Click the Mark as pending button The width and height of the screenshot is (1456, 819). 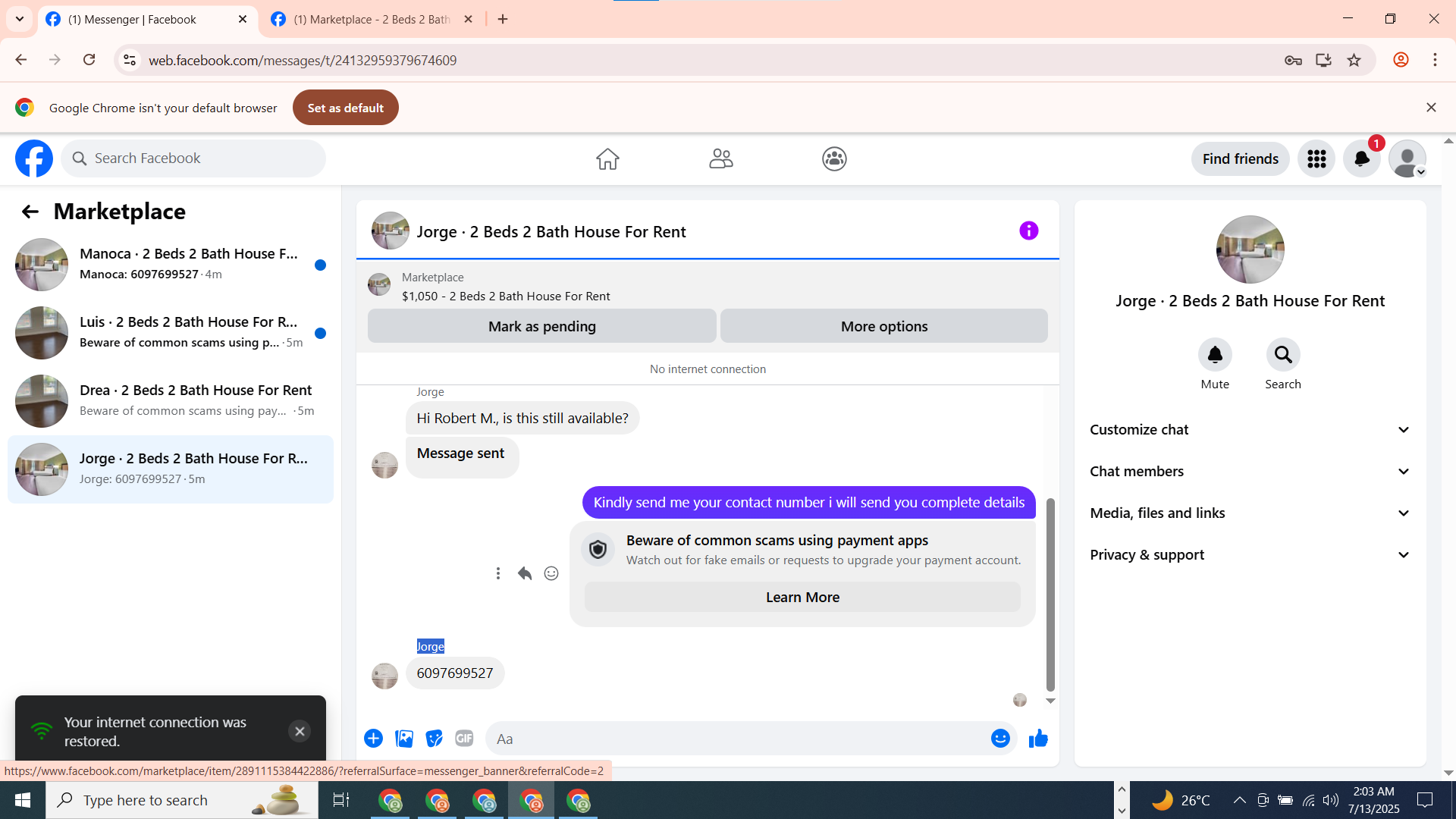tap(541, 326)
